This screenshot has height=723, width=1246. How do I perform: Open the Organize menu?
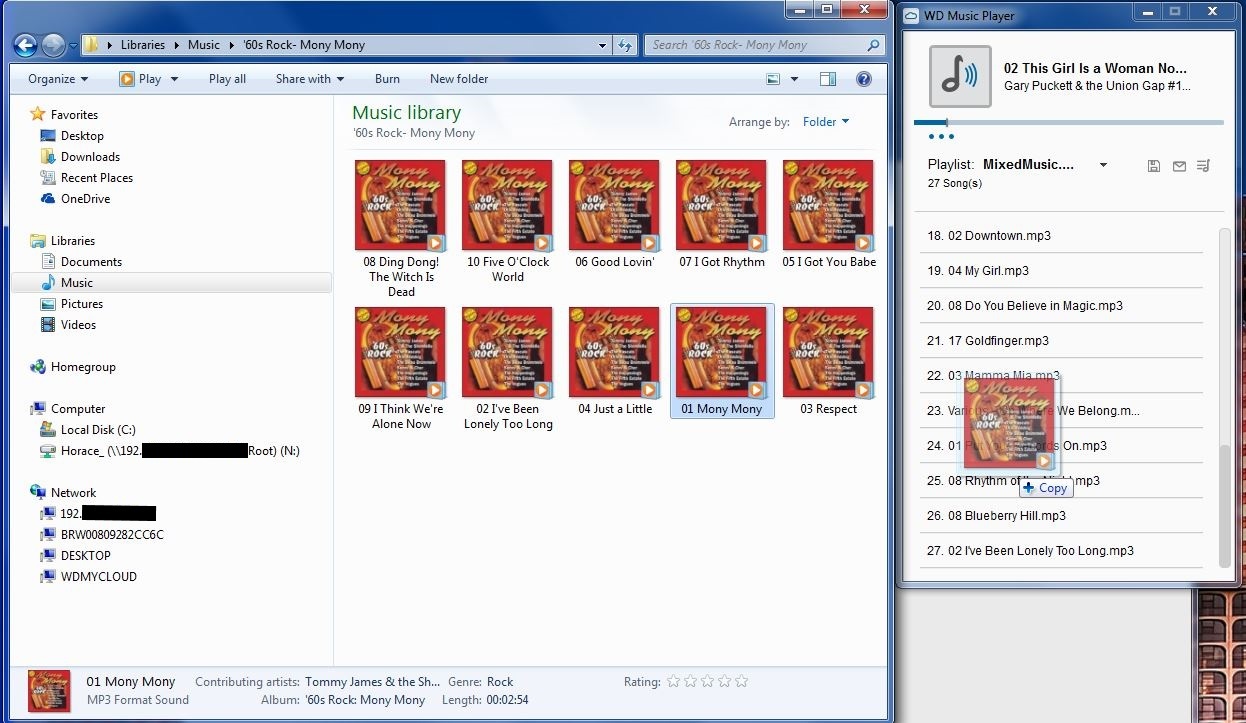[58, 79]
